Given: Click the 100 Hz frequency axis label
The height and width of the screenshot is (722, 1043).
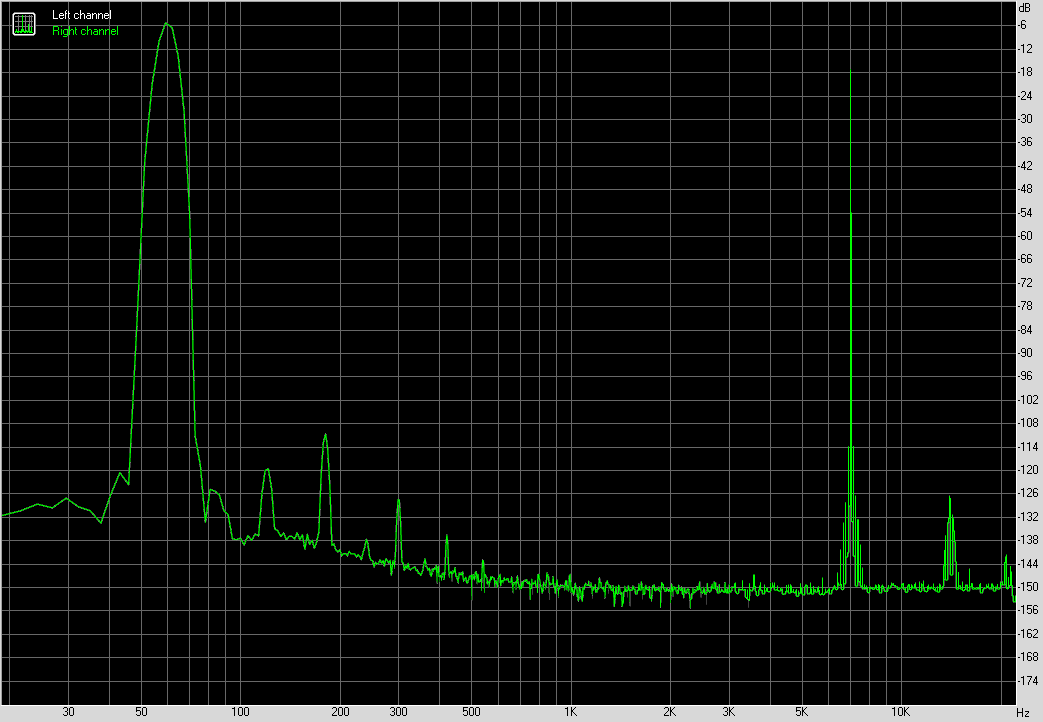Looking at the screenshot, I should [x=240, y=712].
